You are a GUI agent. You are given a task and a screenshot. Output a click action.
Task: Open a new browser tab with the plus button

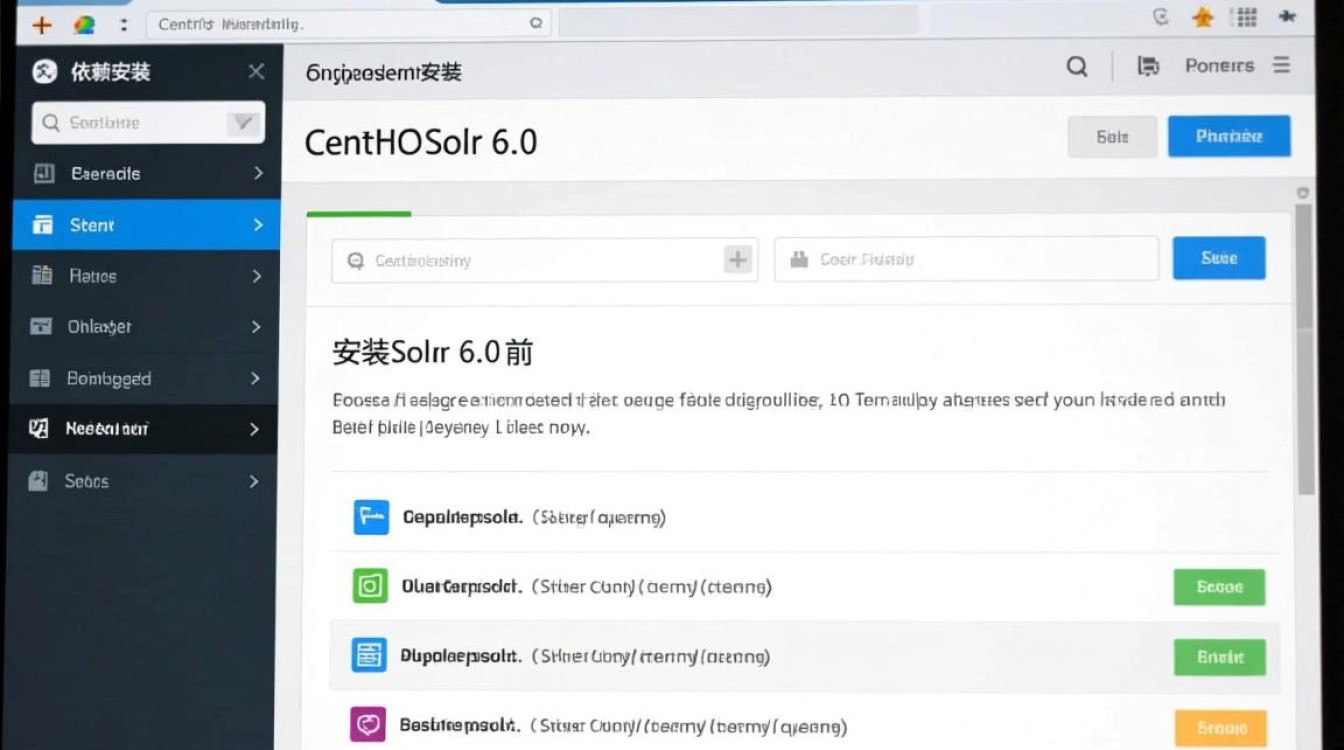[40, 24]
